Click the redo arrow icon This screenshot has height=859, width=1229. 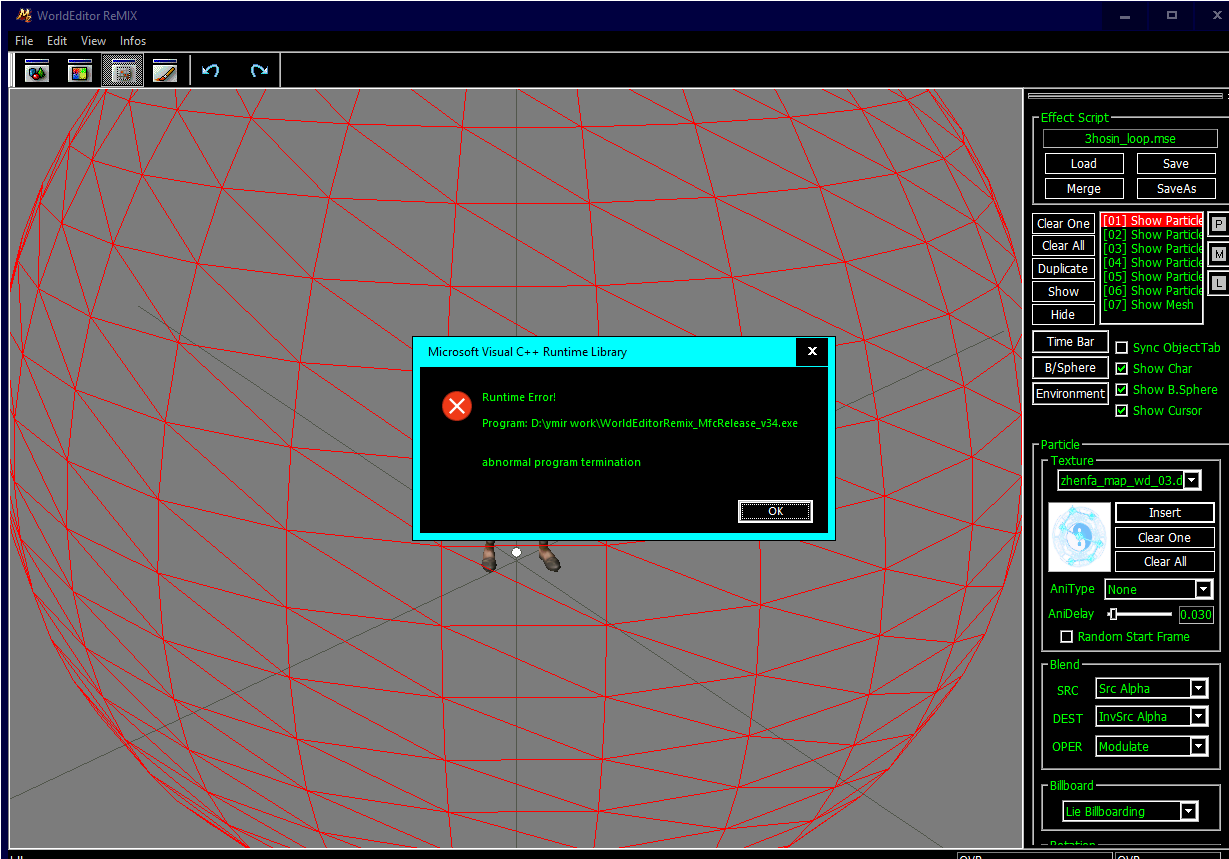click(x=259, y=70)
